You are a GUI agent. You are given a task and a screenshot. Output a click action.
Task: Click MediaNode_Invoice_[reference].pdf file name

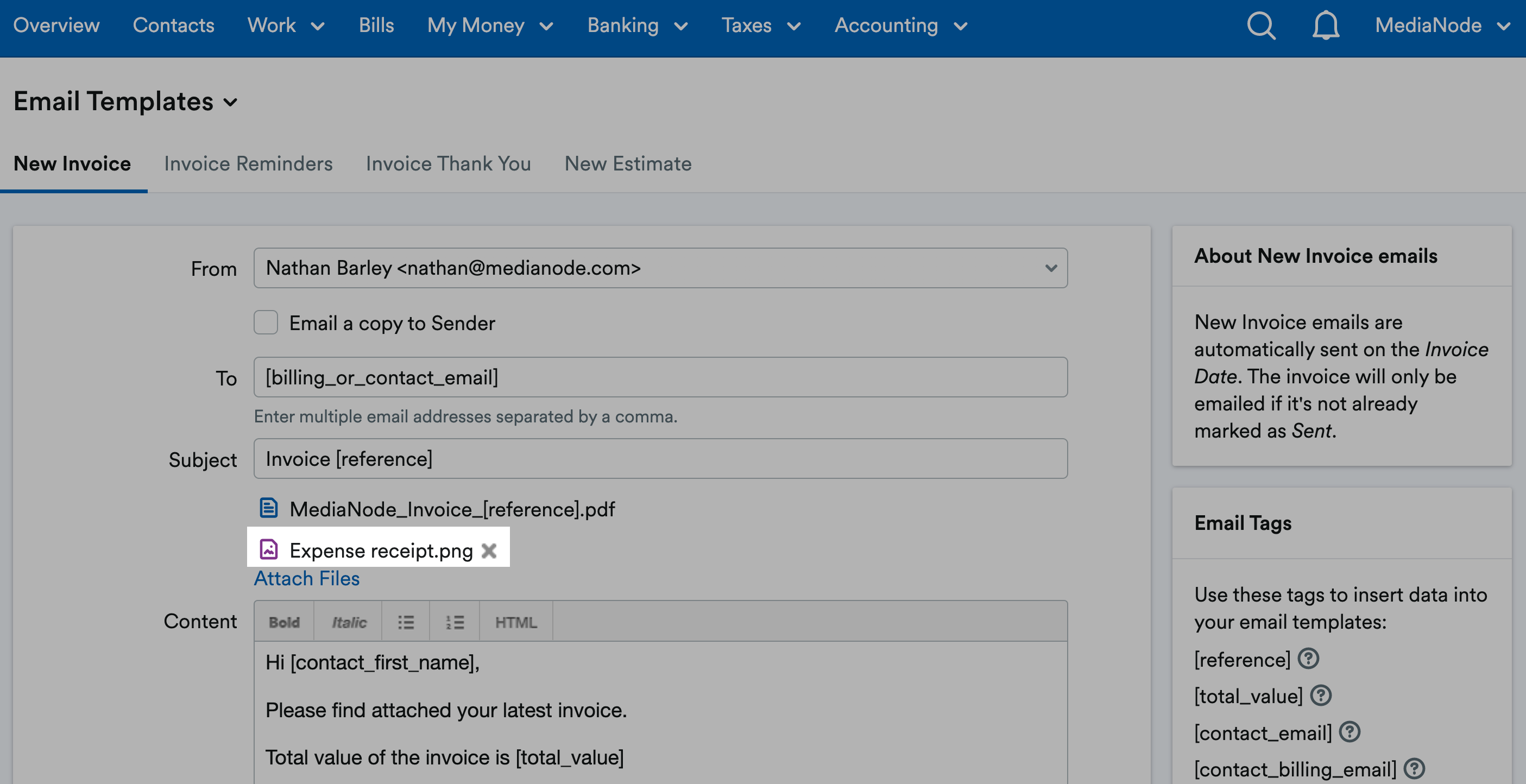(x=452, y=509)
